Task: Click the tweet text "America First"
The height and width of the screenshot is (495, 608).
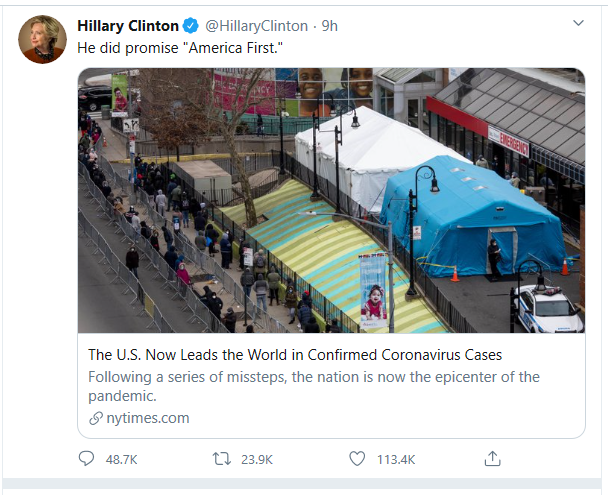Action: 182,48
